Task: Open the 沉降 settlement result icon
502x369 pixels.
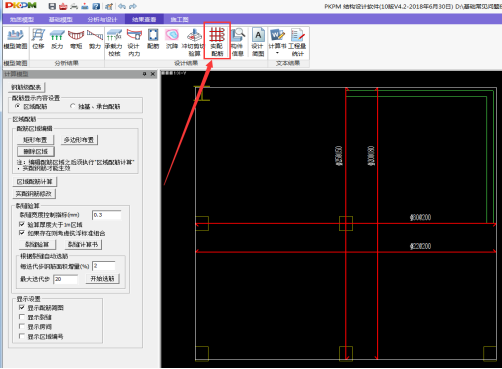Action: tap(172, 39)
